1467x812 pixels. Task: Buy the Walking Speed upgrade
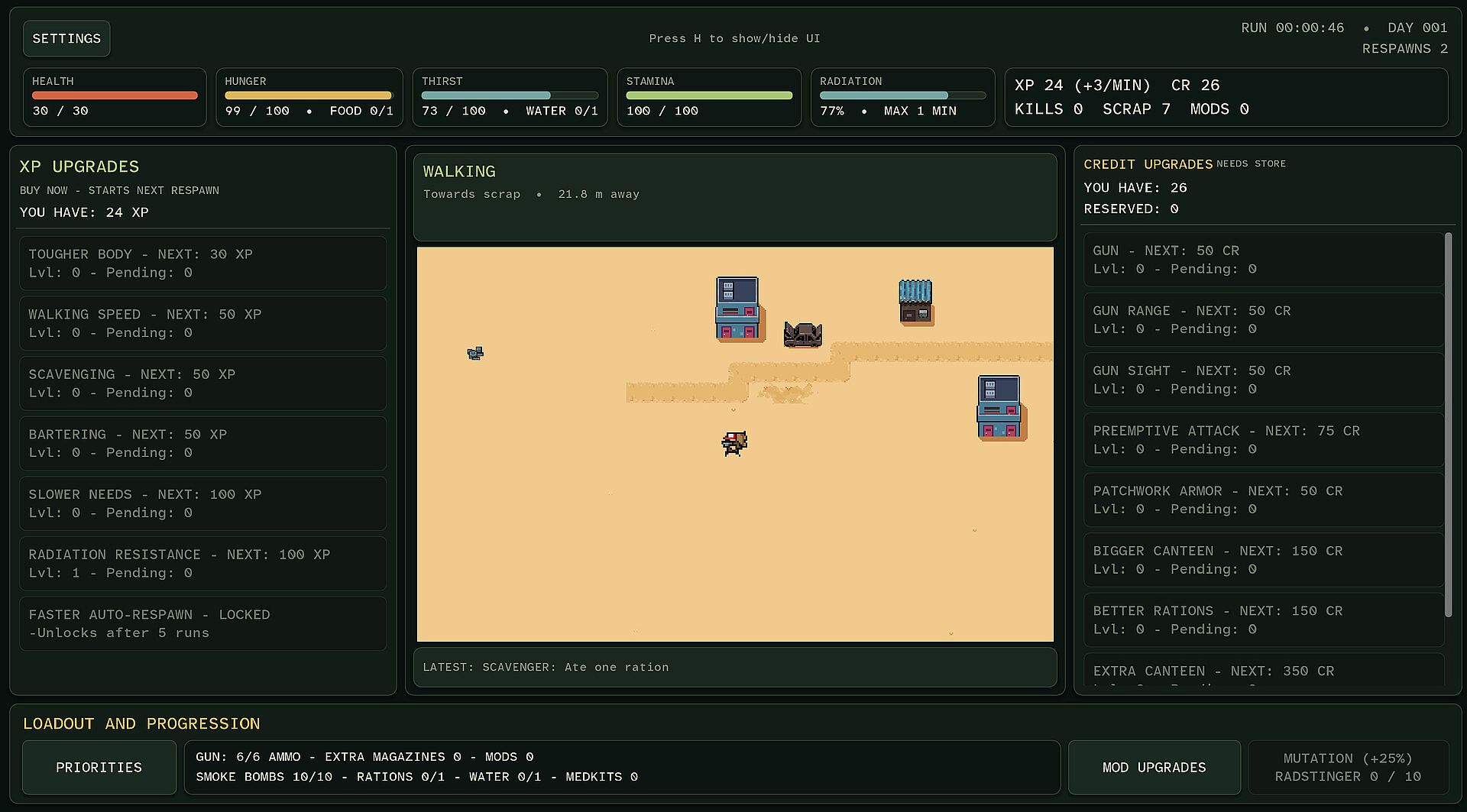coord(203,323)
